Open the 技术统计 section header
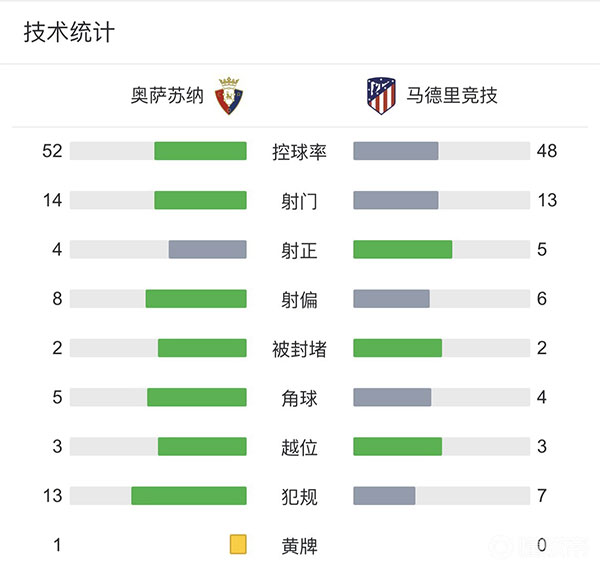The image size is (600, 565). [69, 33]
